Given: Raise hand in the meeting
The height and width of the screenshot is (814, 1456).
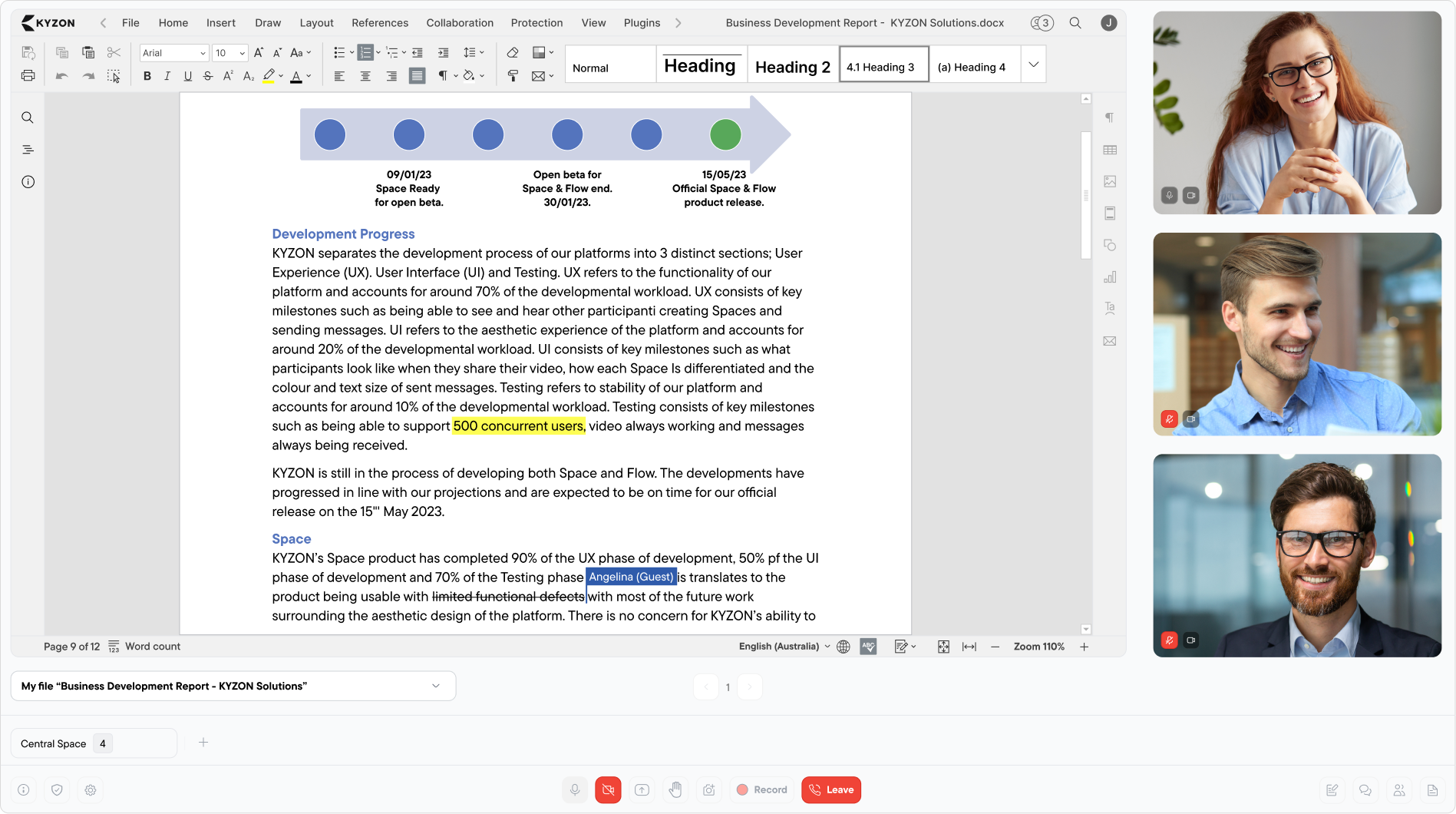Looking at the screenshot, I should 675,789.
